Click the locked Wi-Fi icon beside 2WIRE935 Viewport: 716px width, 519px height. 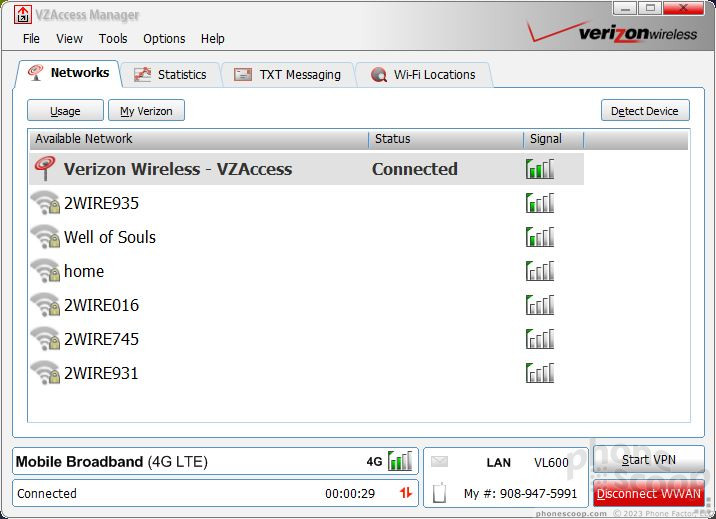coord(45,203)
